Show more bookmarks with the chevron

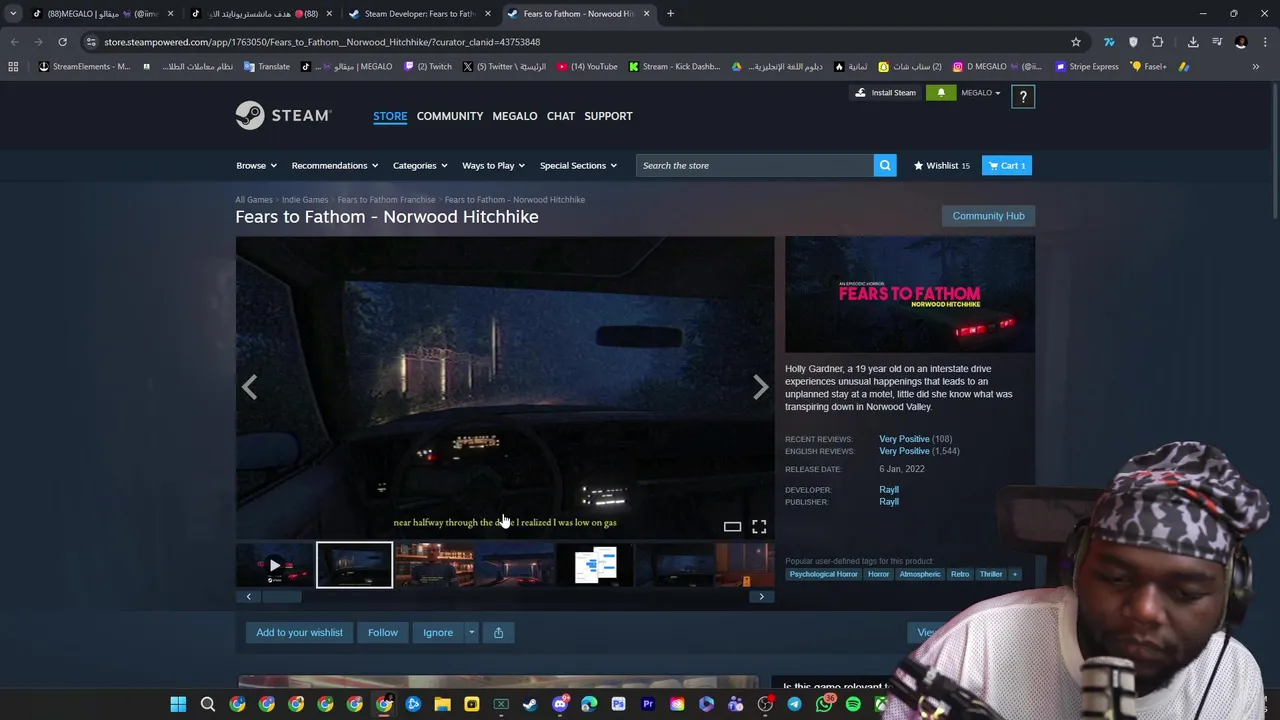tap(1256, 66)
